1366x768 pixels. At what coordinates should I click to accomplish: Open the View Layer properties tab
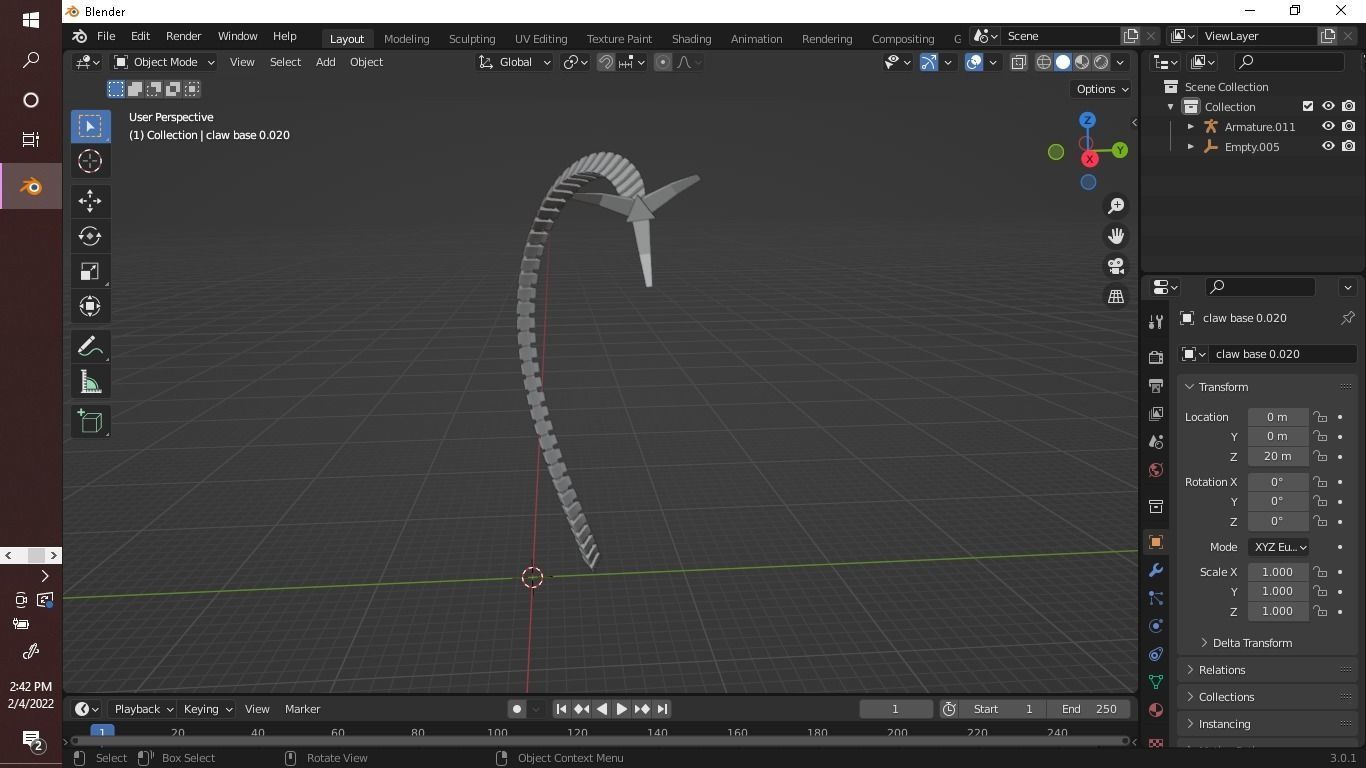click(x=1156, y=413)
